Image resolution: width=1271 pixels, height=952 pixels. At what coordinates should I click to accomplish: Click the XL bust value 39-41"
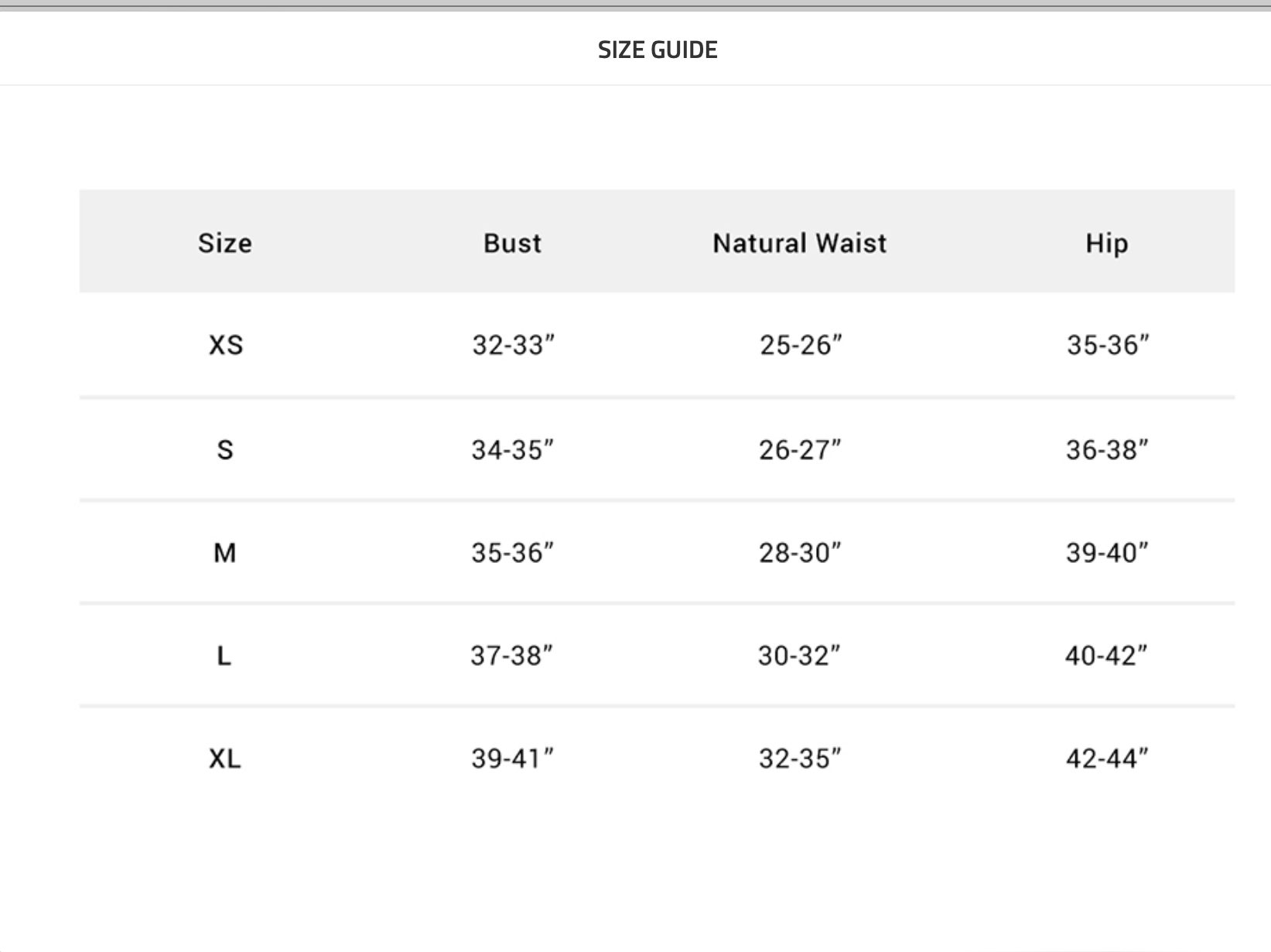point(513,759)
